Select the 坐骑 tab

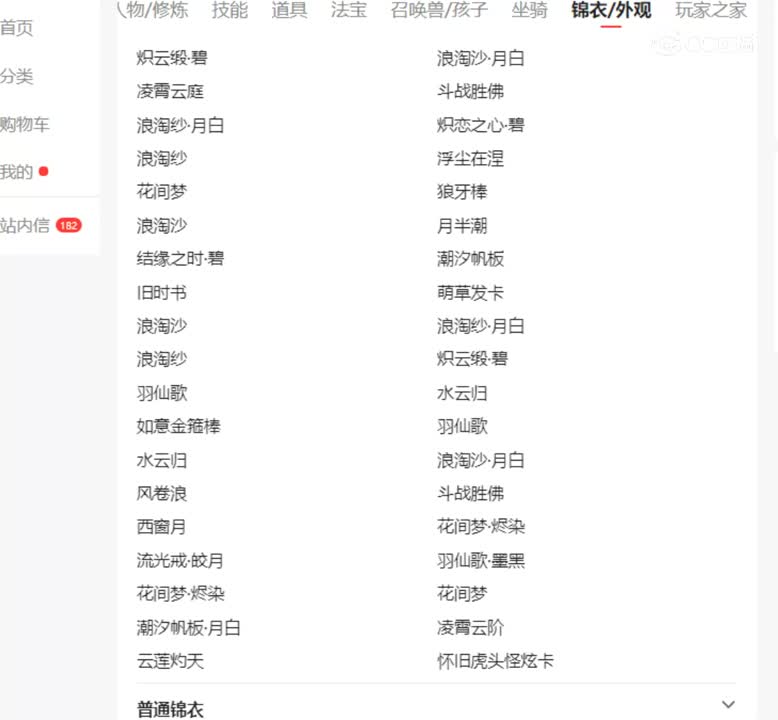529,10
